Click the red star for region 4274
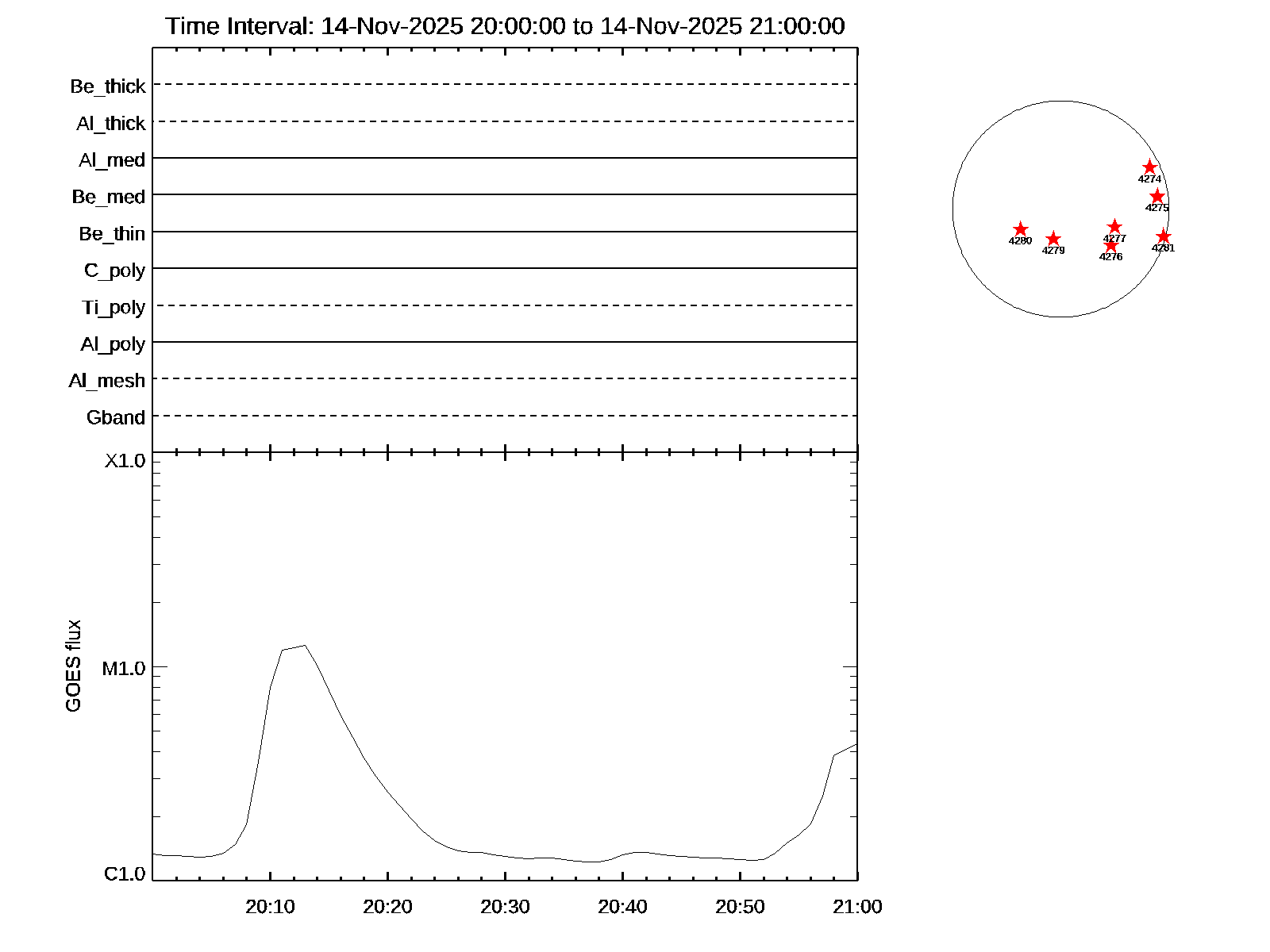 pos(1149,167)
